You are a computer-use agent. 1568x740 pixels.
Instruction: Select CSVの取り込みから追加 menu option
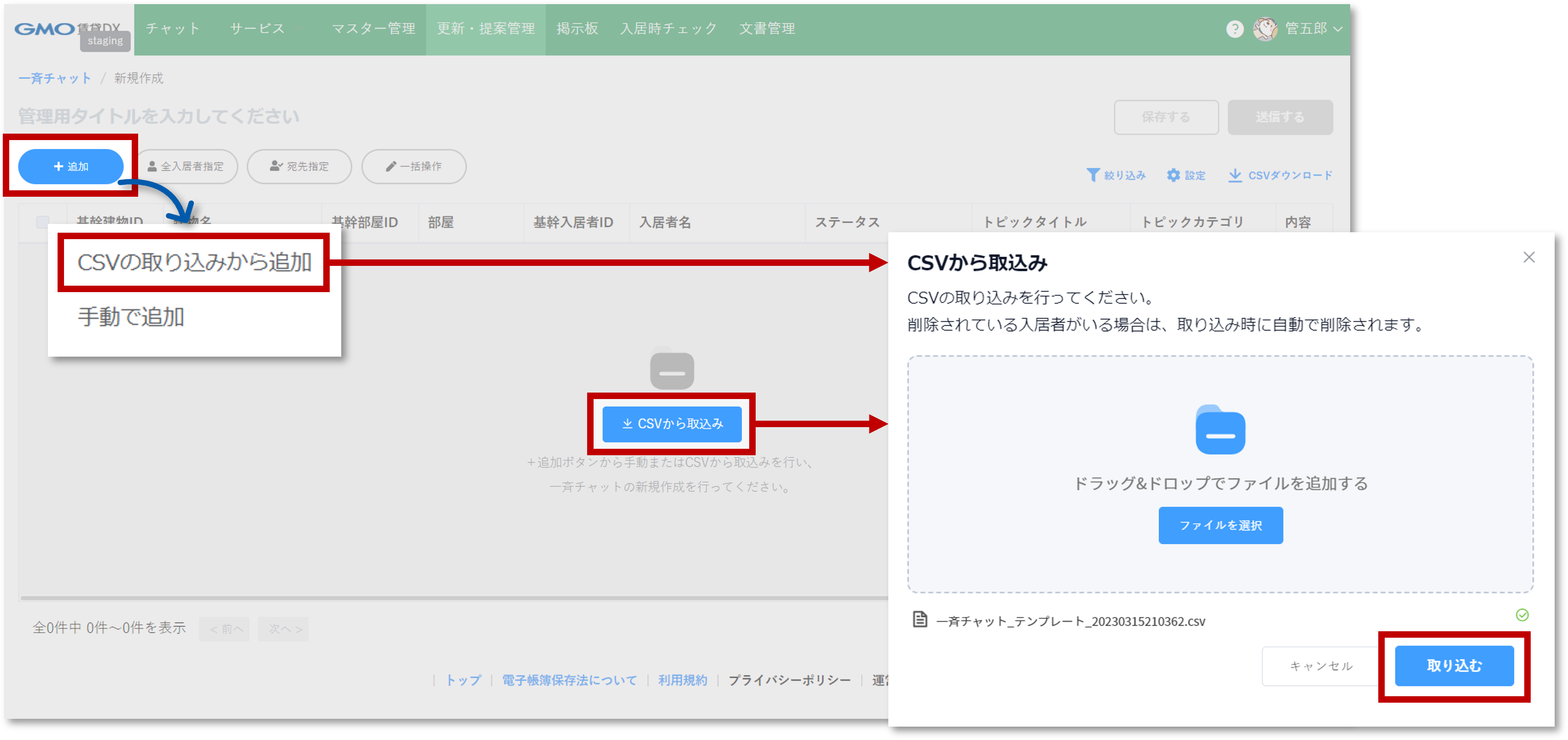tap(194, 263)
